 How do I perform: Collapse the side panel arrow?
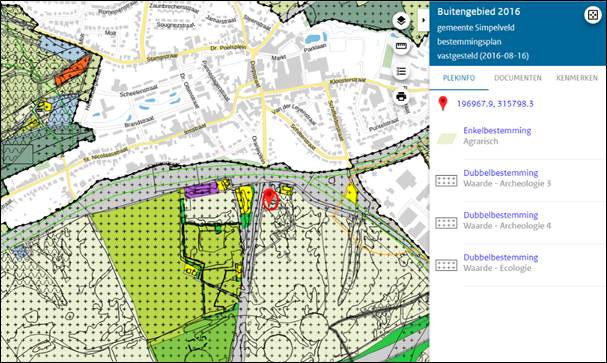pyautogui.click(x=424, y=20)
